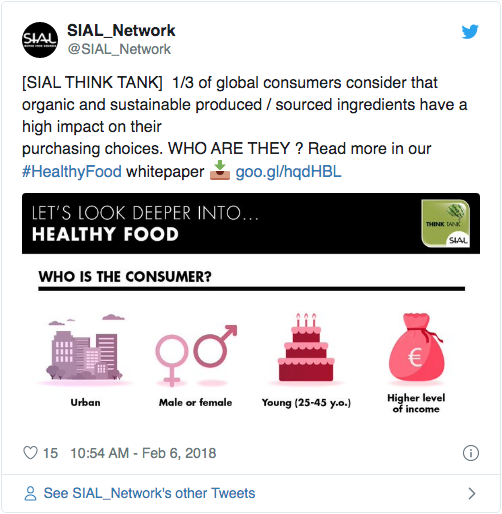The image size is (502, 514).
Task: Click the SIAL round profile avatar
Action: coord(40,40)
